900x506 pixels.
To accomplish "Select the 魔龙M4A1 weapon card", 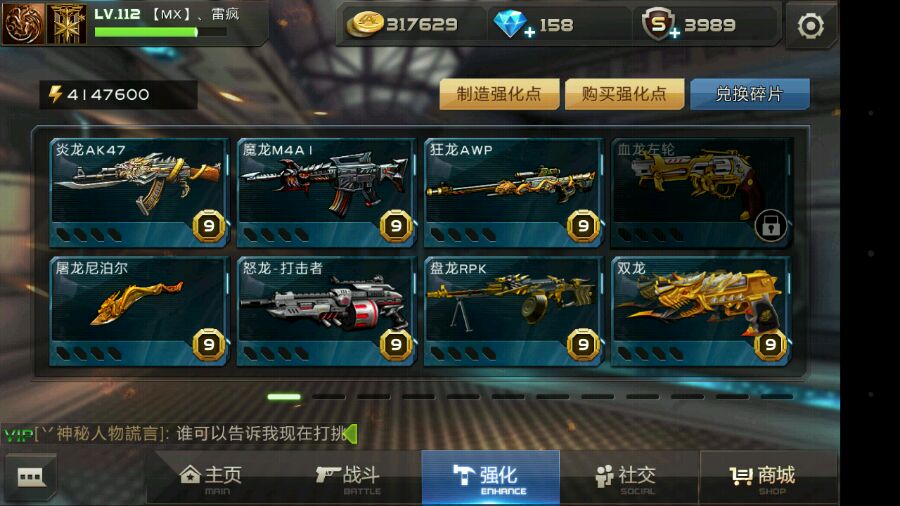I will 327,193.
